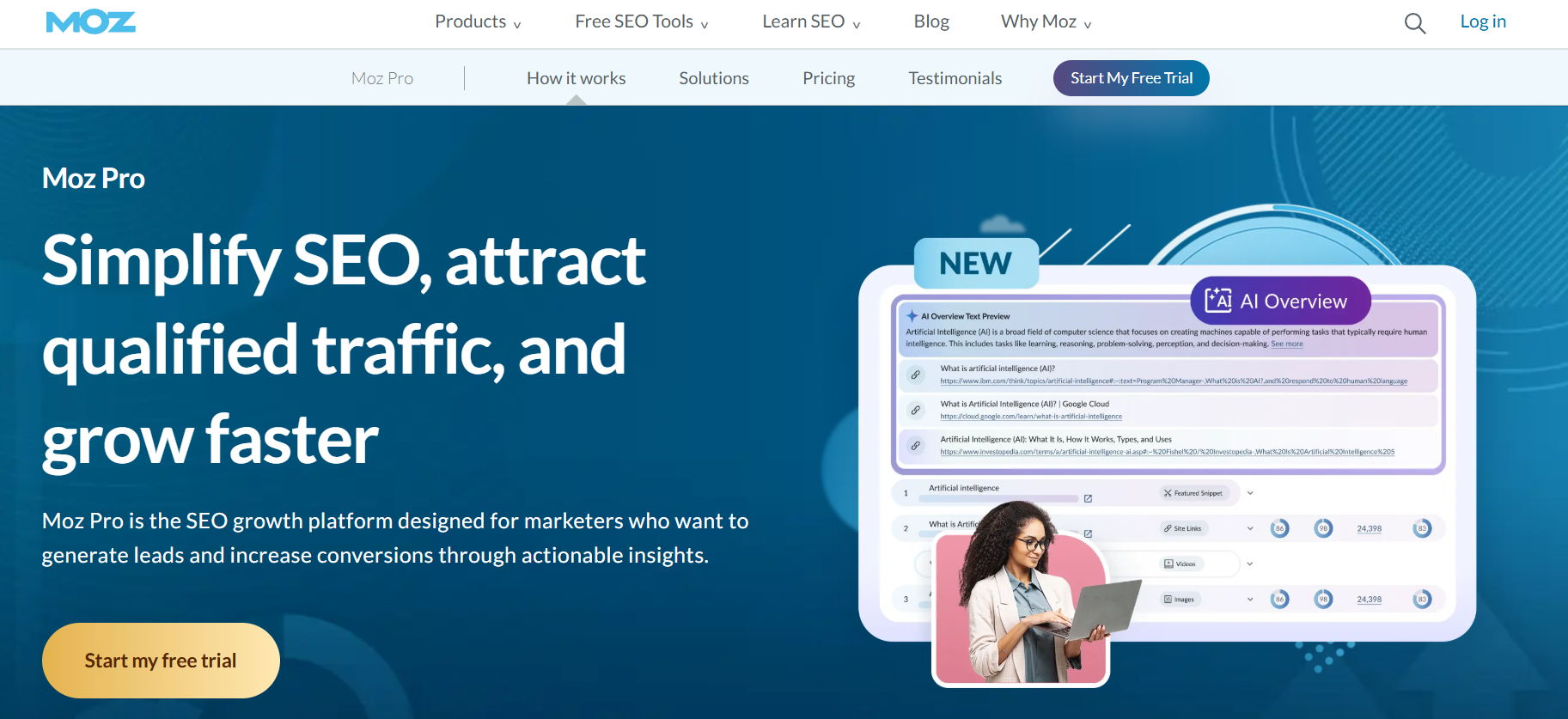Expand the Images row chevron
The image size is (1568, 719).
1250,599
